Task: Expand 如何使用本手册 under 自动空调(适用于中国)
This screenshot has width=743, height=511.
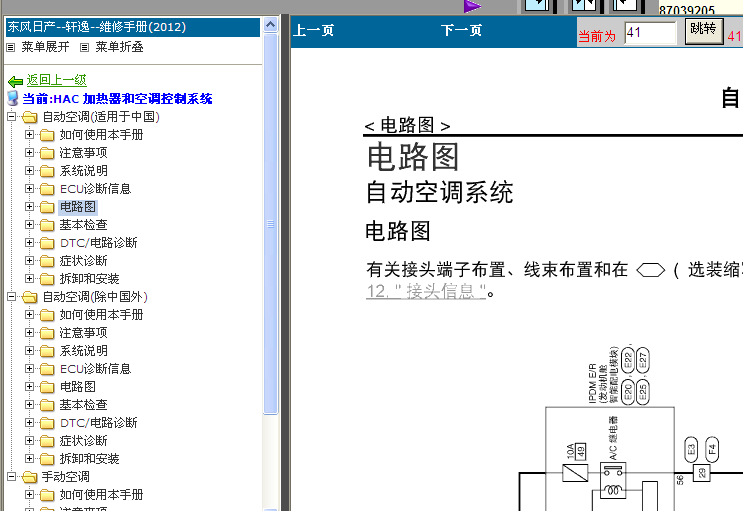Action: (x=29, y=134)
